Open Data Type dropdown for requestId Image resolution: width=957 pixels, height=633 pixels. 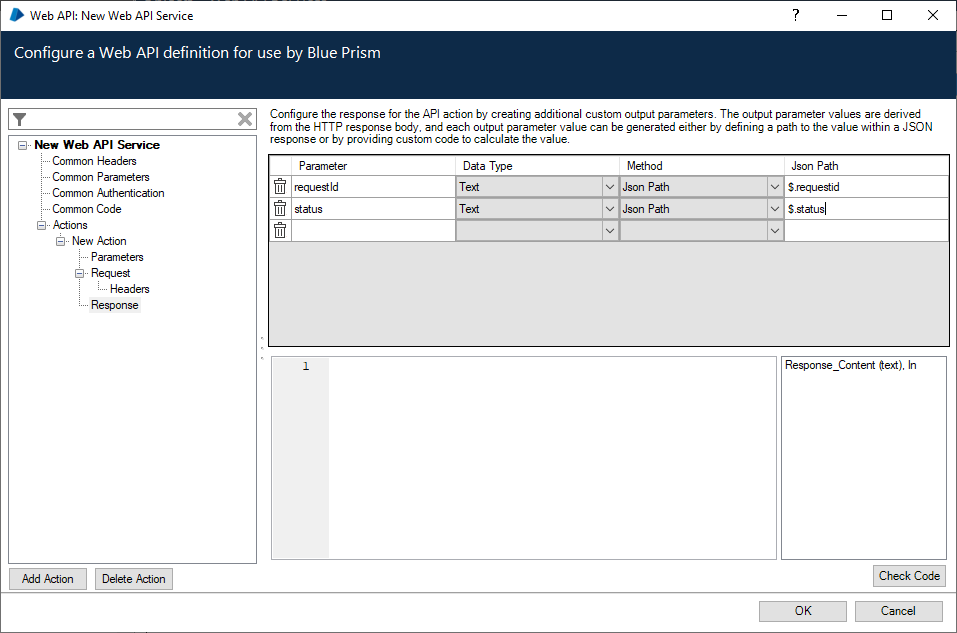click(x=609, y=187)
